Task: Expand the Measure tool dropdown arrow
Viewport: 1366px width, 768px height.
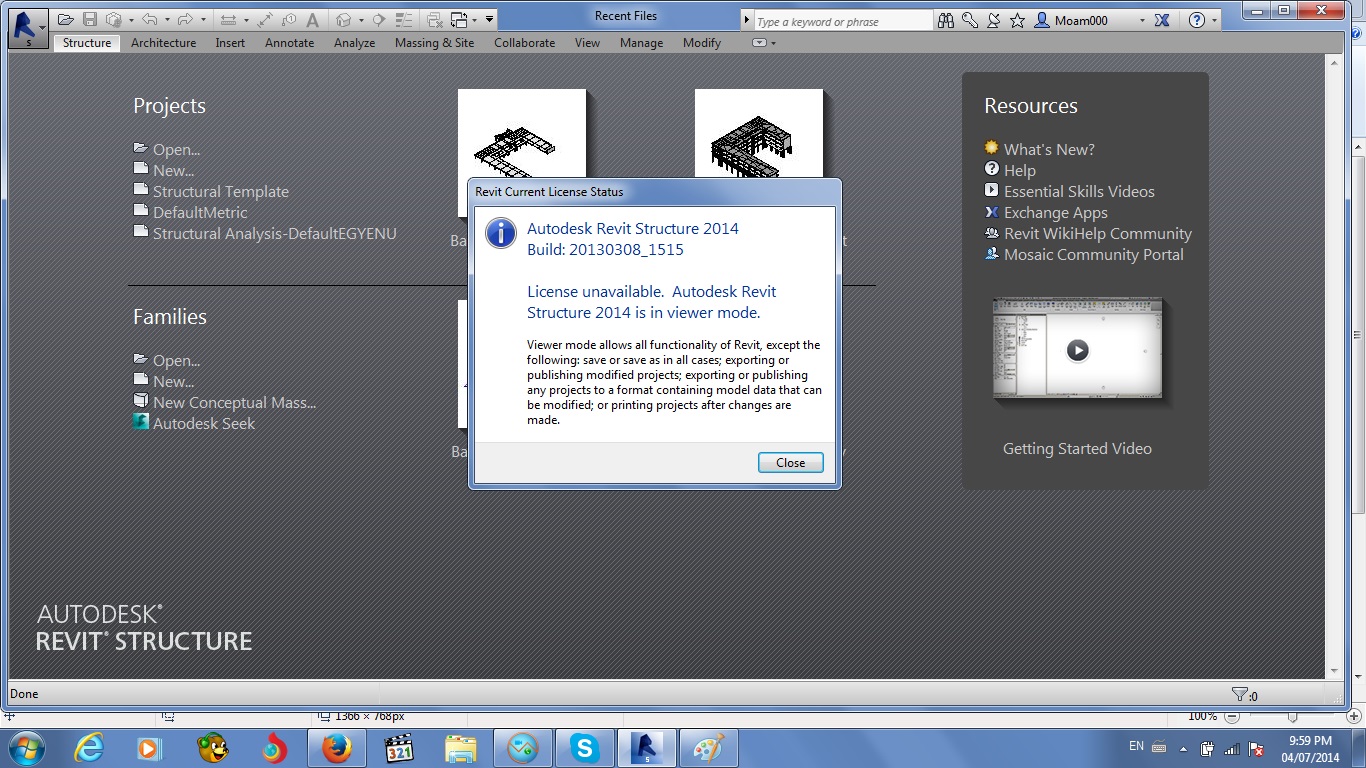Action: pos(246,20)
